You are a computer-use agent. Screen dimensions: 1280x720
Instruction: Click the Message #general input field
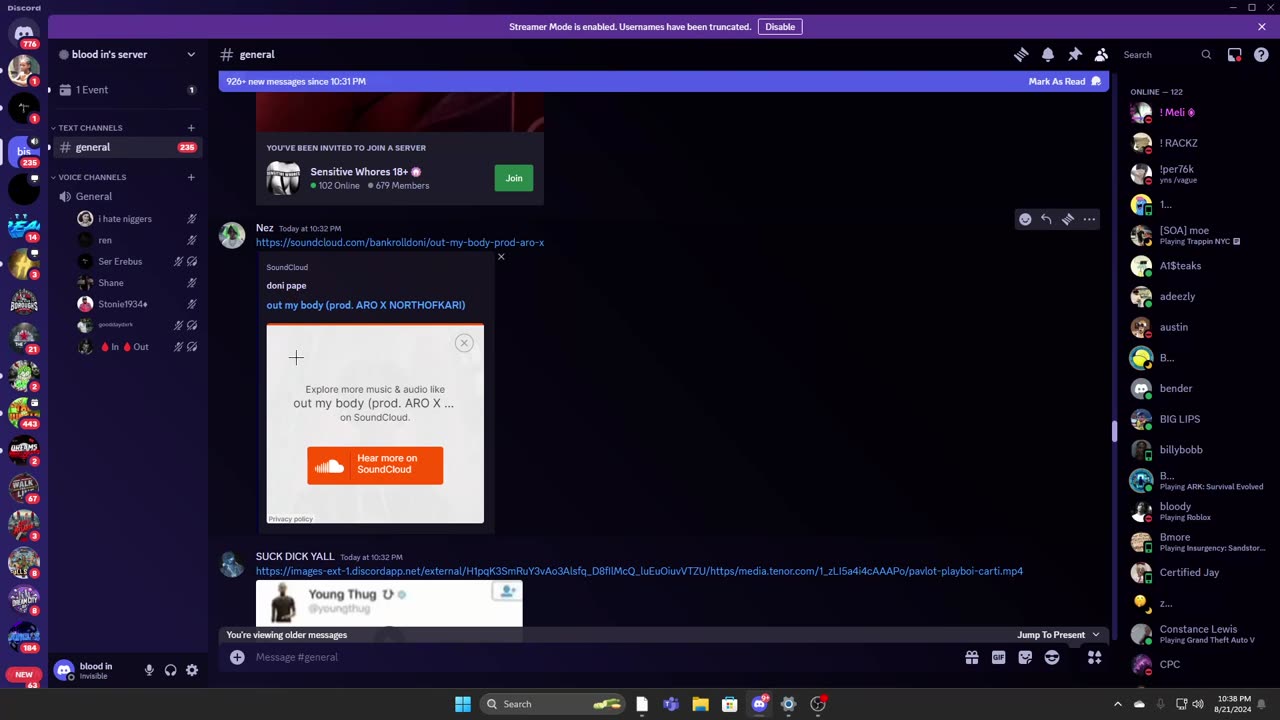point(600,657)
